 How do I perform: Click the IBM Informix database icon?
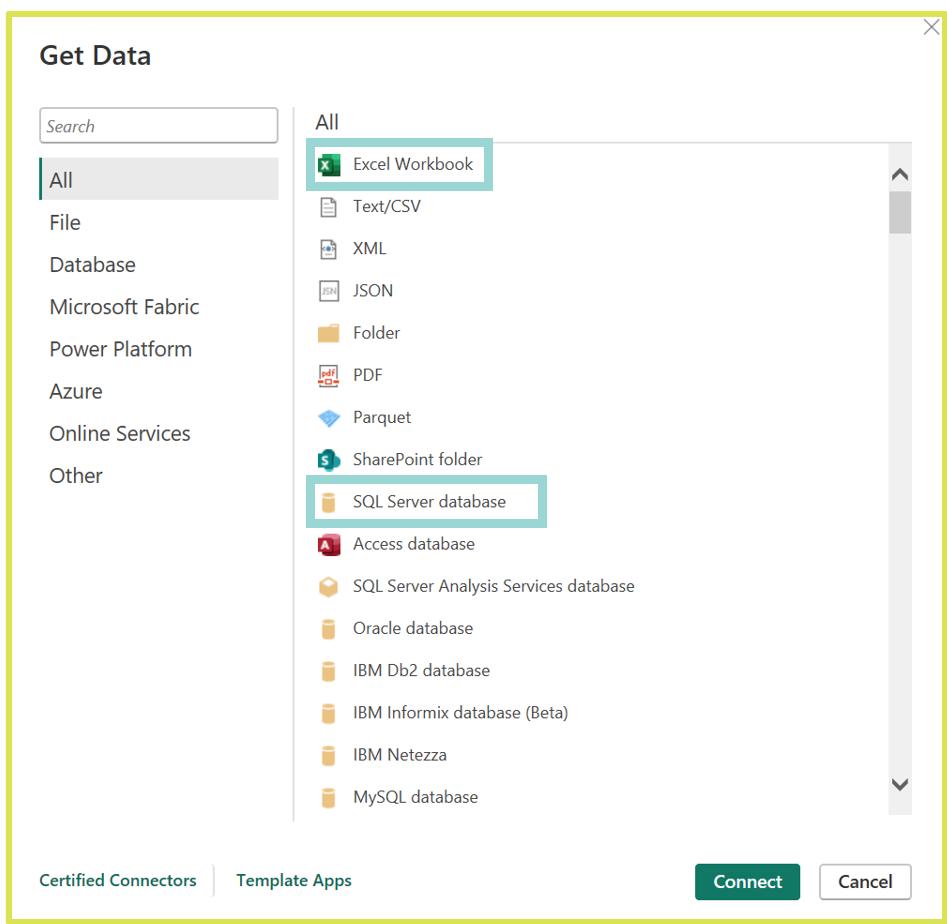pos(329,713)
